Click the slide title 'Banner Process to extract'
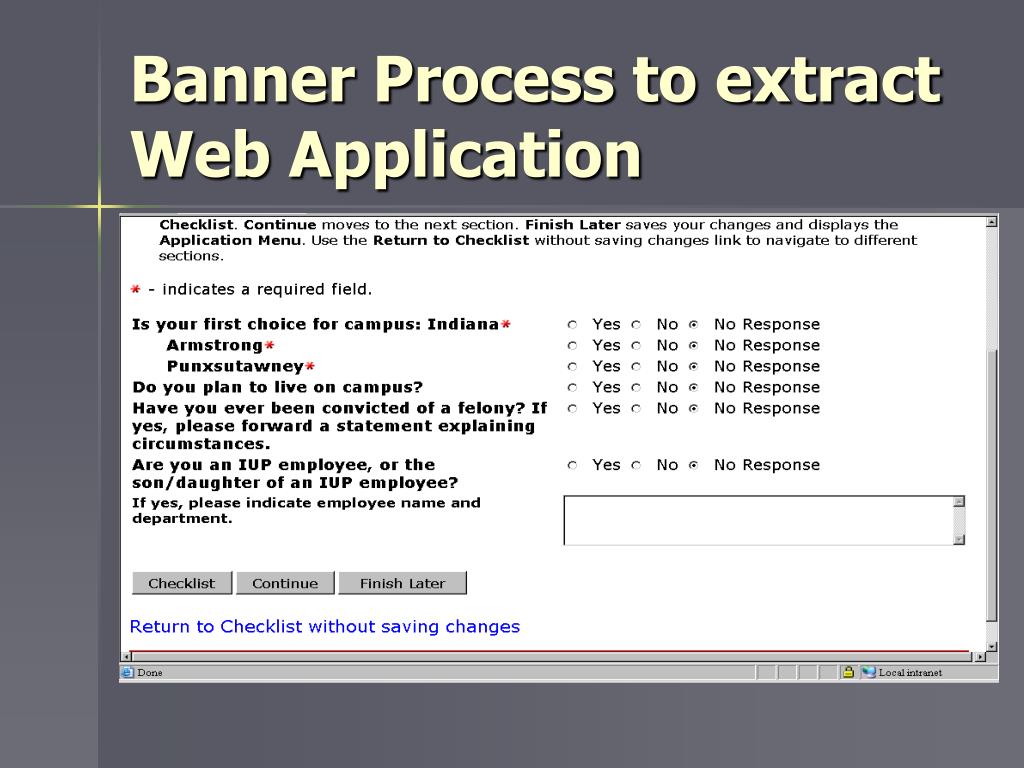The width and height of the screenshot is (1024, 768). click(x=536, y=79)
